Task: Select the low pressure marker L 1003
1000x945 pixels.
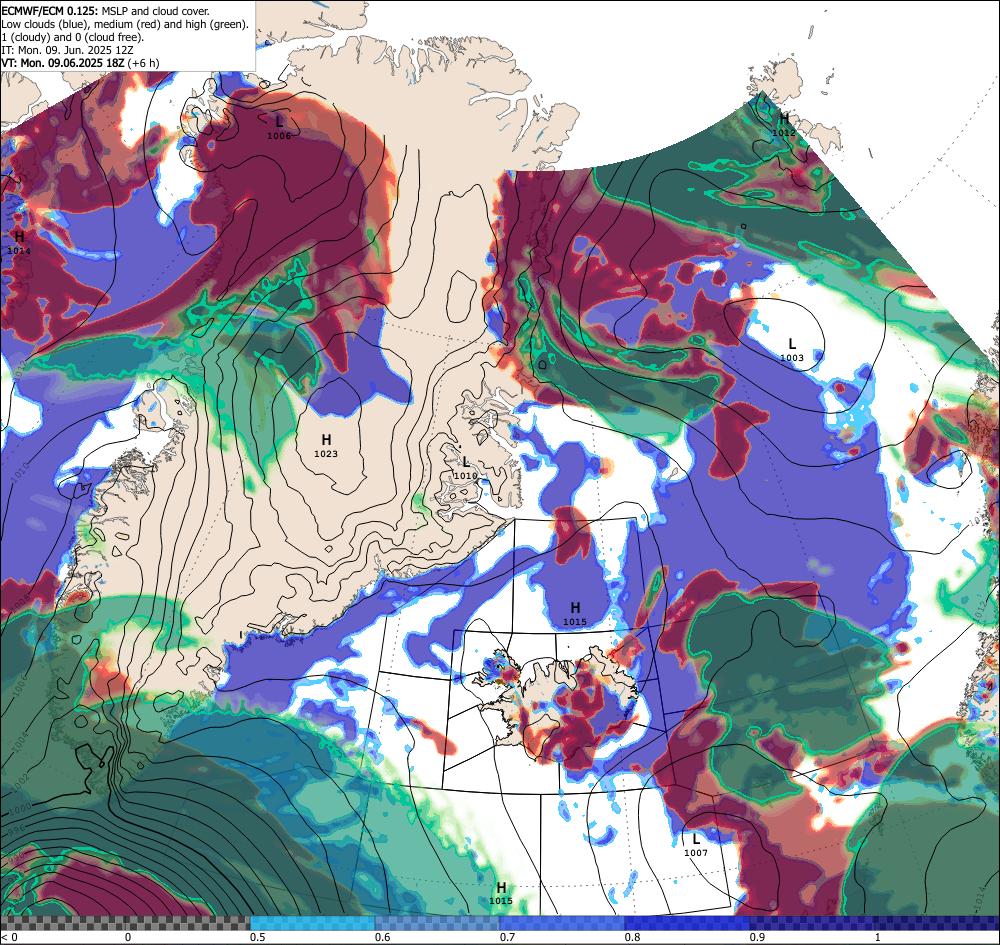Action: 792,349
